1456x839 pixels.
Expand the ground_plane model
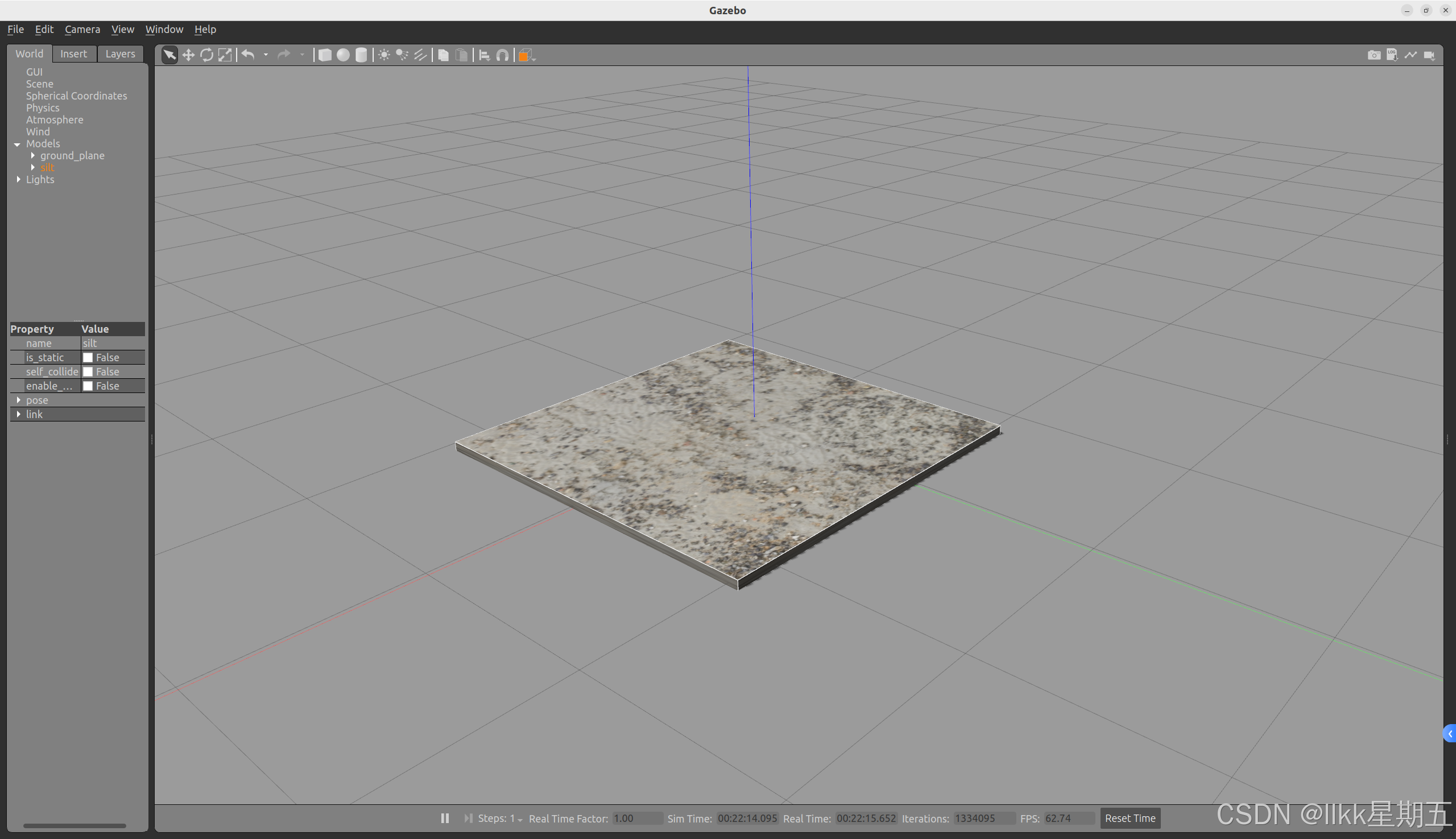pos(33,156)
